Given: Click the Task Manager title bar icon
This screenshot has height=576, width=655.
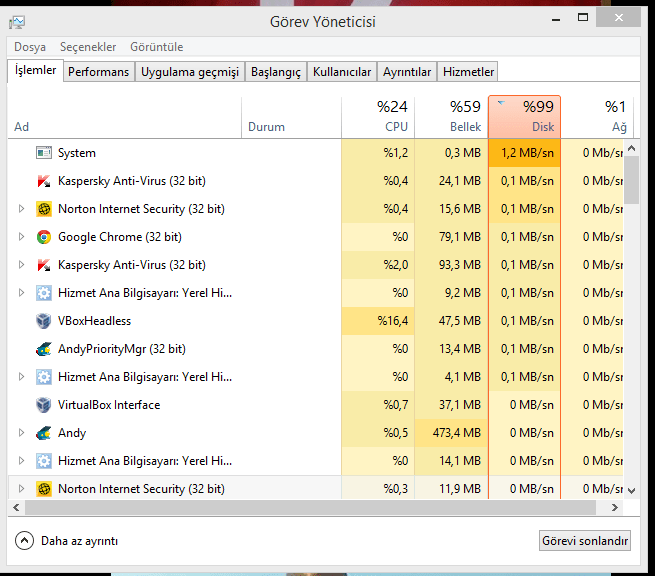Looking at the screenshot, I should 17,22.
